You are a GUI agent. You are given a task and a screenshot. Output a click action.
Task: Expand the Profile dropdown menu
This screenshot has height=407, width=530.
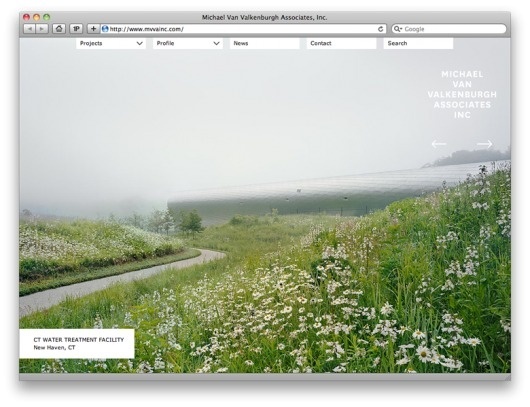click(188, 43)
